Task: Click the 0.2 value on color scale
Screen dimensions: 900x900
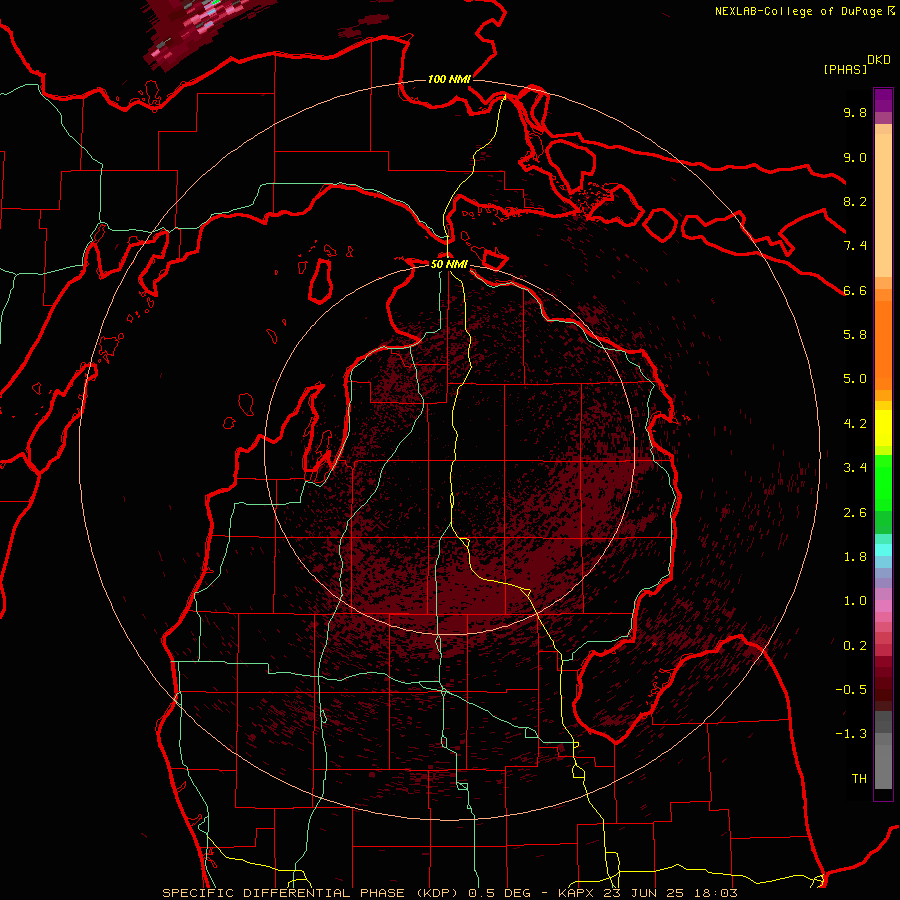Action: click(x=855, y=646)
